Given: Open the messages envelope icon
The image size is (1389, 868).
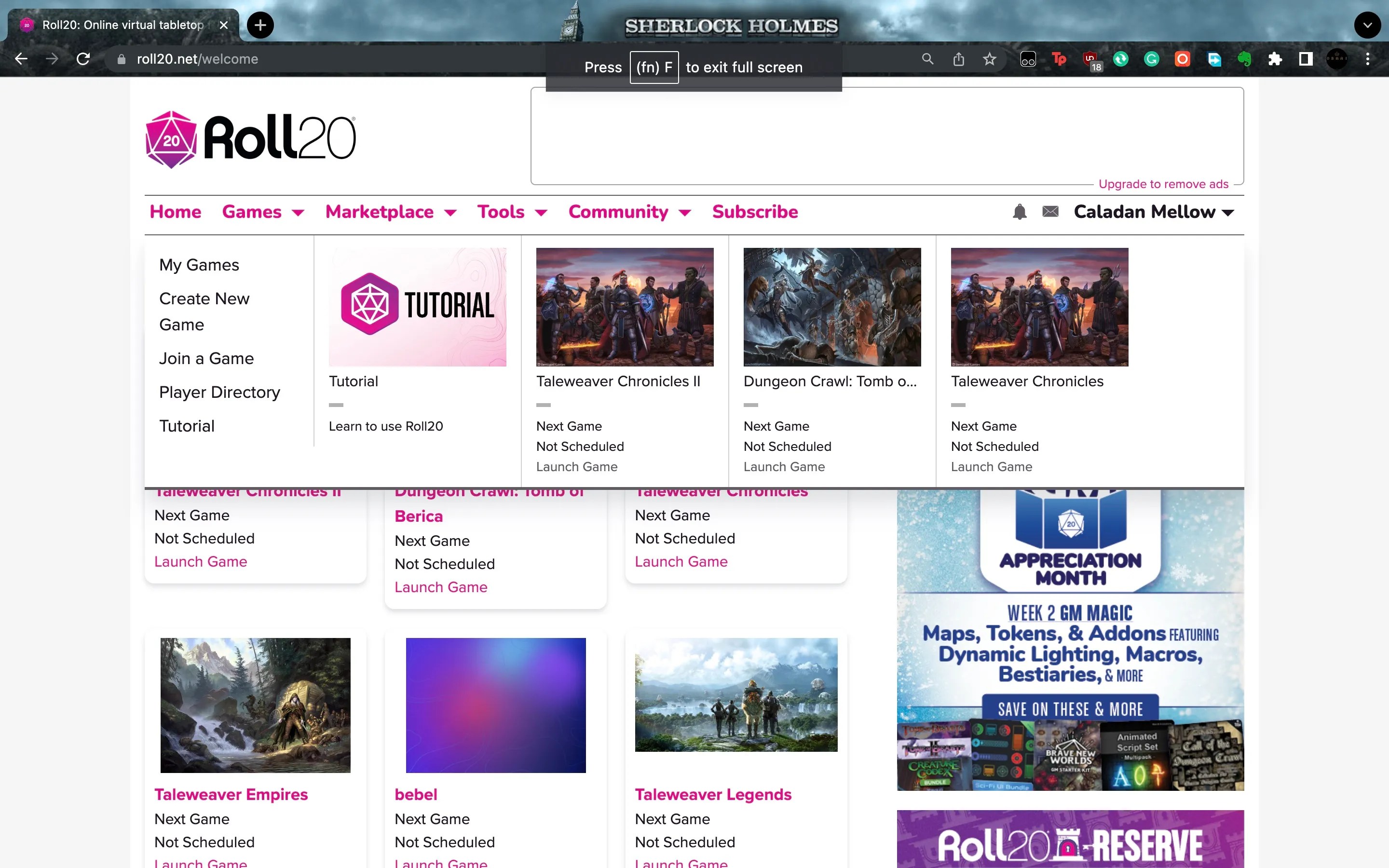Looking at the screenshot, I should point(1050,212).
